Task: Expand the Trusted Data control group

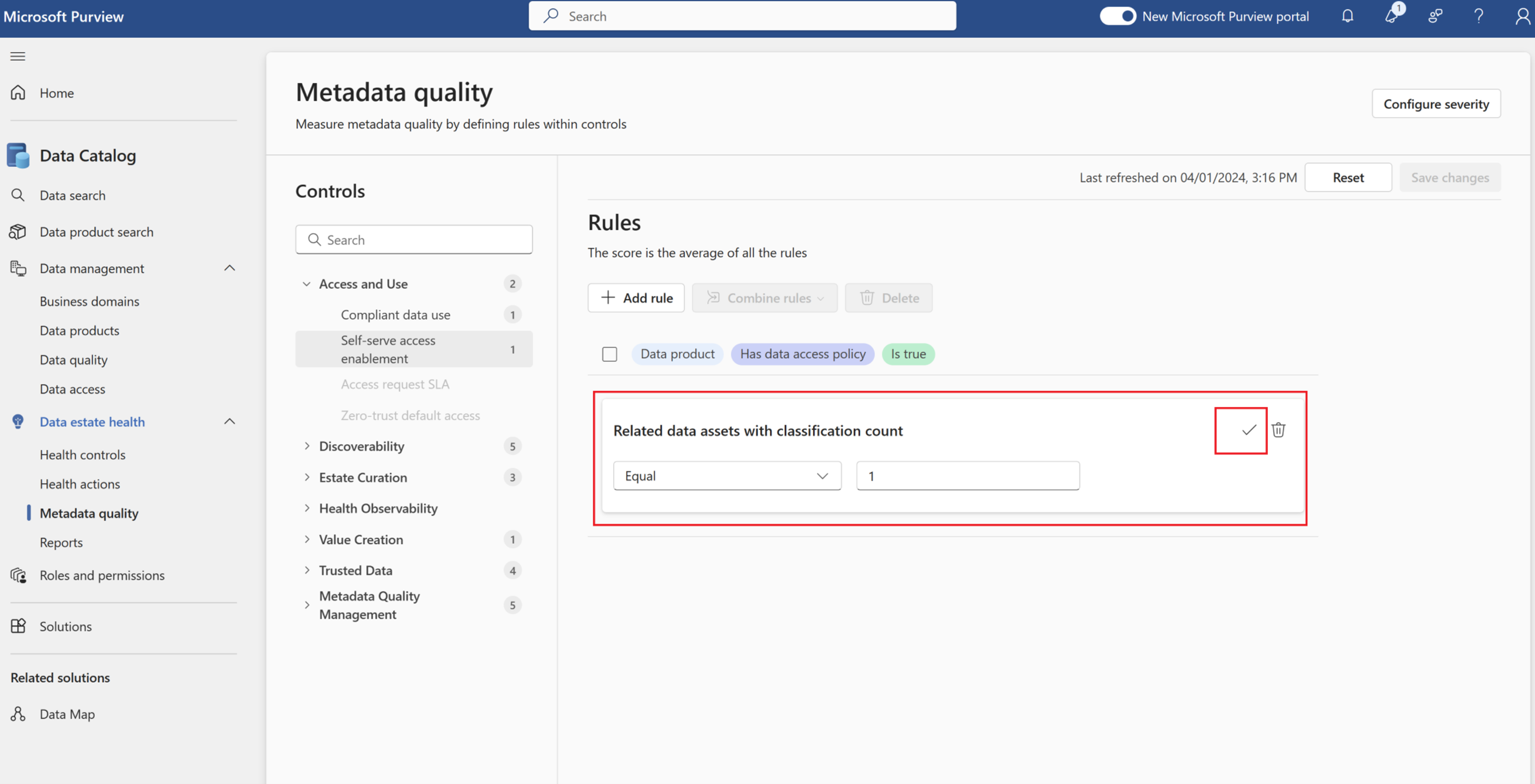Action: pos(307,570)
